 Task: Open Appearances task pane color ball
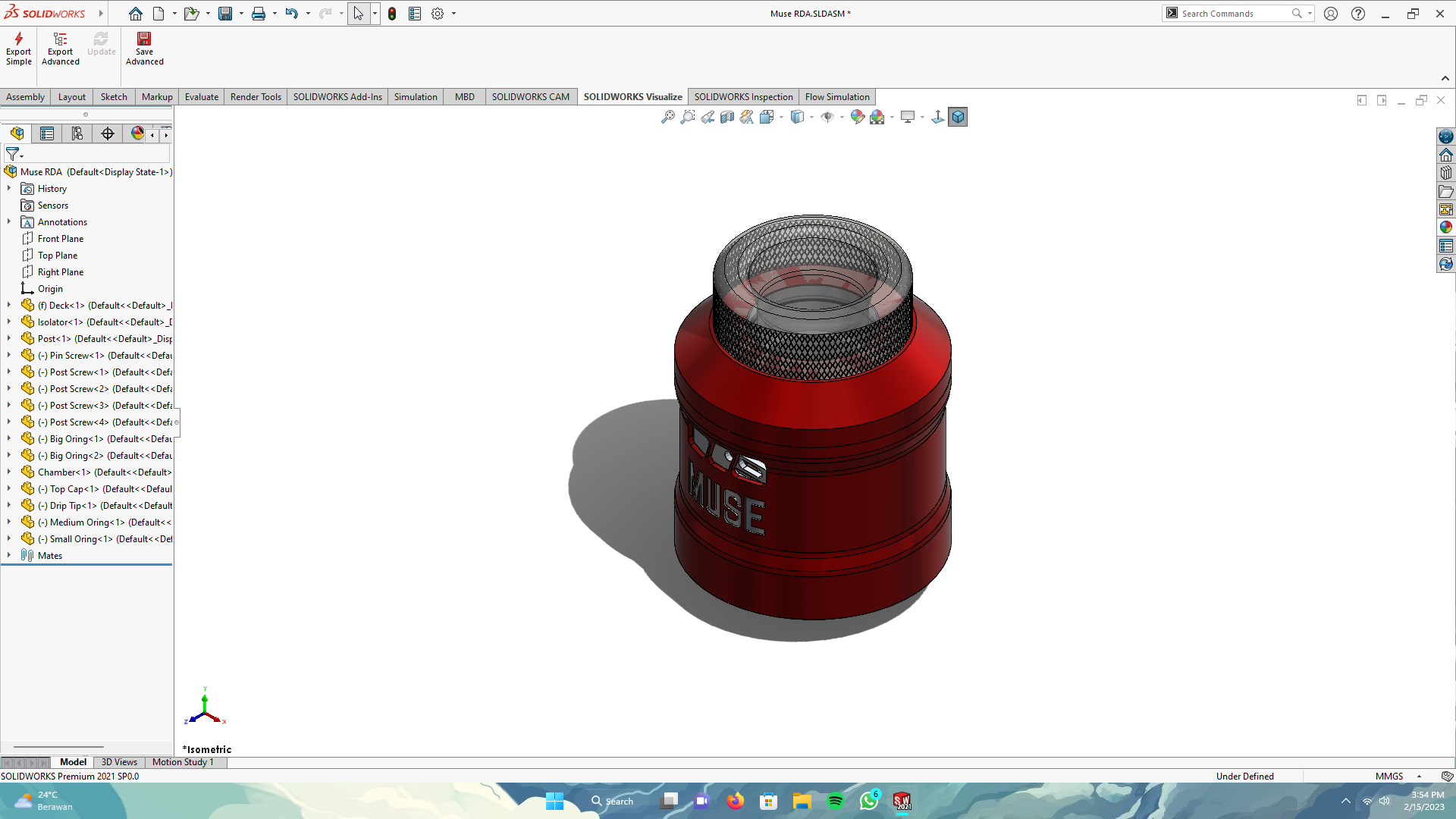pos(1446,227)
